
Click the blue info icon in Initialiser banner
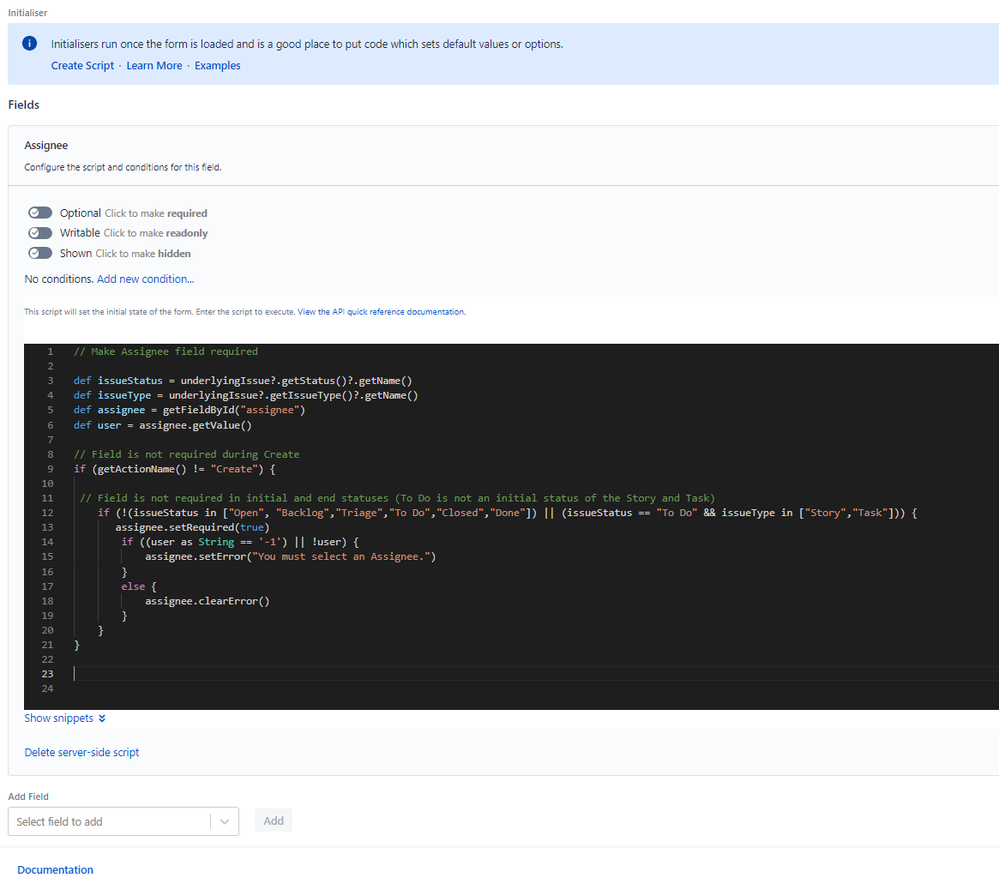(x=30, y=44)
